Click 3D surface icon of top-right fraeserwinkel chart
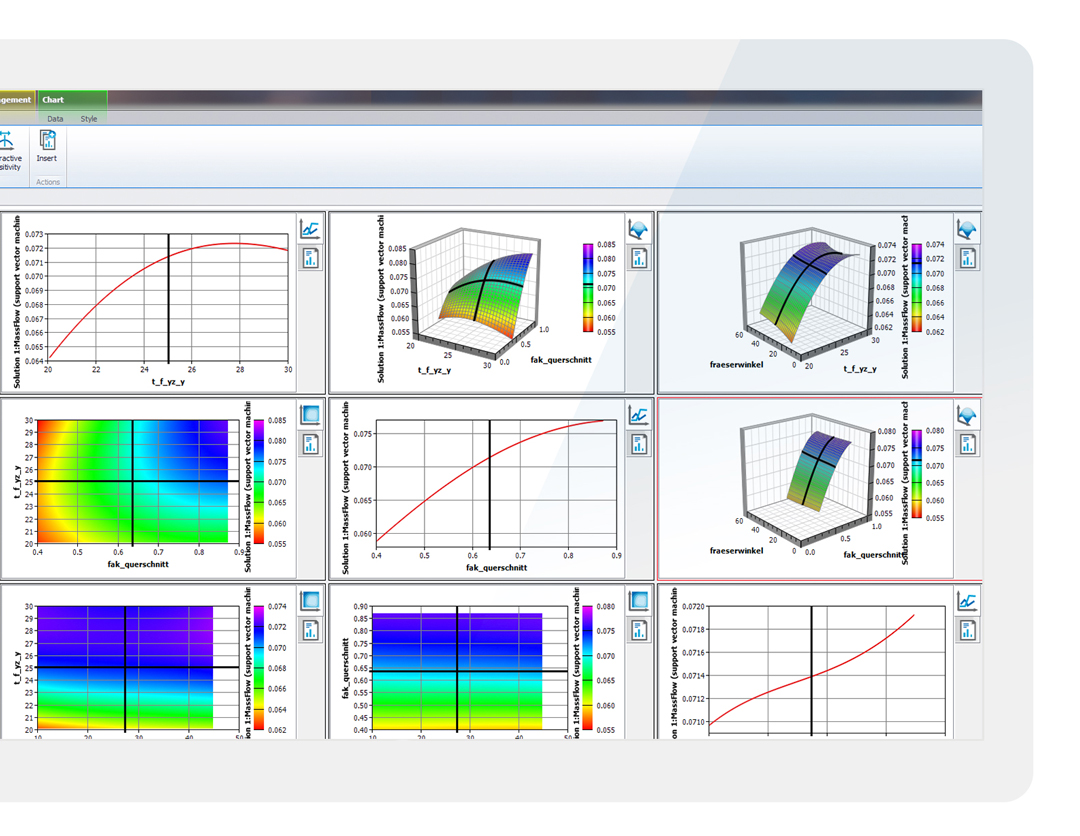The height and width of the screenshot is (836, 1080). (x=967, y=230)
